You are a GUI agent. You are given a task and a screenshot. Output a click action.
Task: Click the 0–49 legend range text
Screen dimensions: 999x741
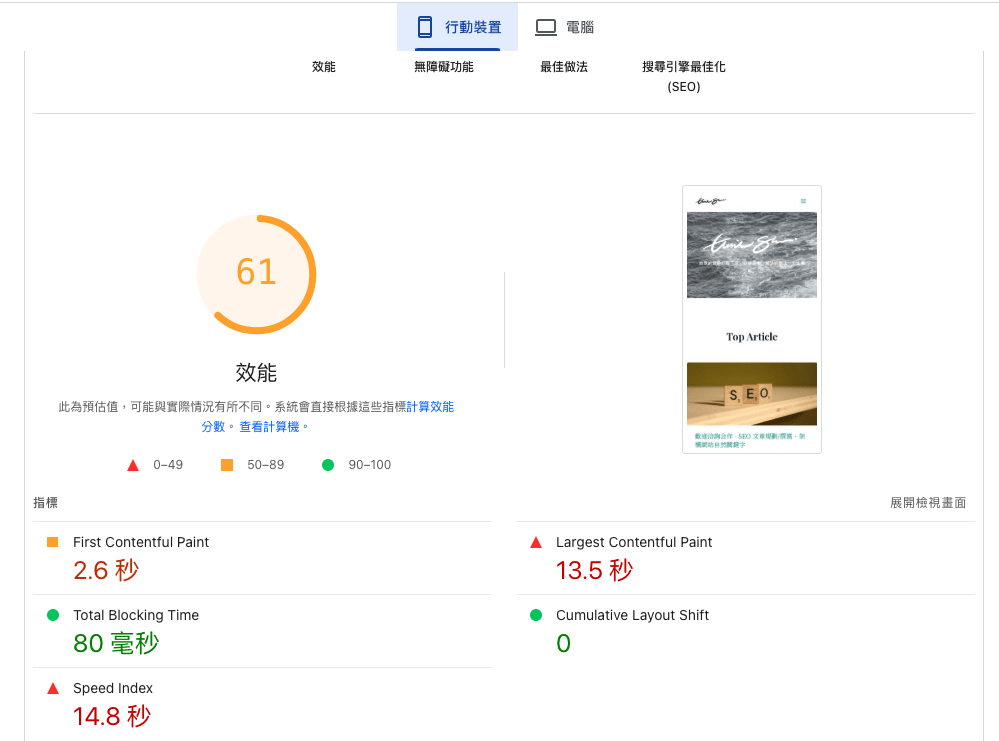coord(168,465)
